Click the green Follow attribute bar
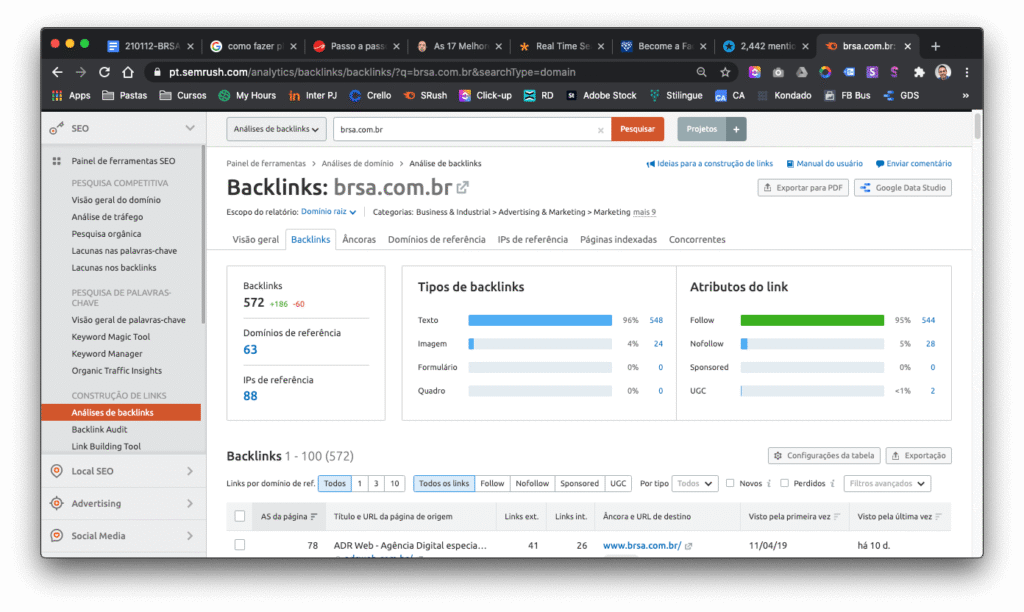The width and height of the screenshot is (1024, 612). [x=812, y=320]
